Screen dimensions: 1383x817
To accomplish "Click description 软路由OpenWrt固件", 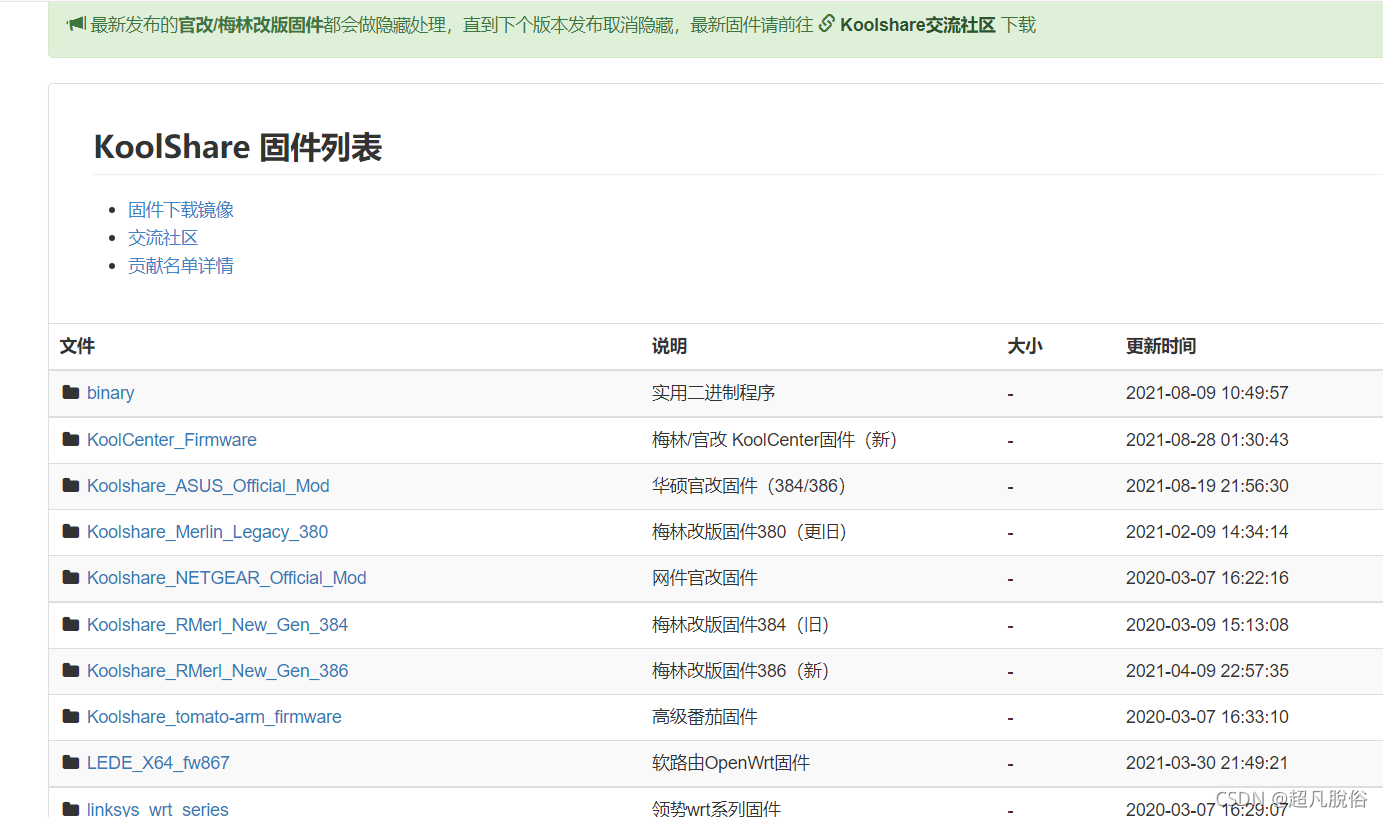I will tap(731, 763).
